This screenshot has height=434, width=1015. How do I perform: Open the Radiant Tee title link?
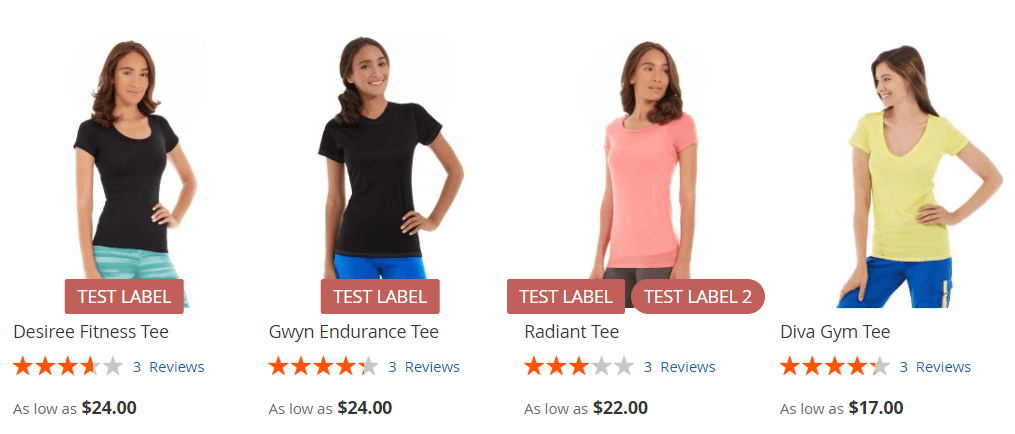point(572,332)
